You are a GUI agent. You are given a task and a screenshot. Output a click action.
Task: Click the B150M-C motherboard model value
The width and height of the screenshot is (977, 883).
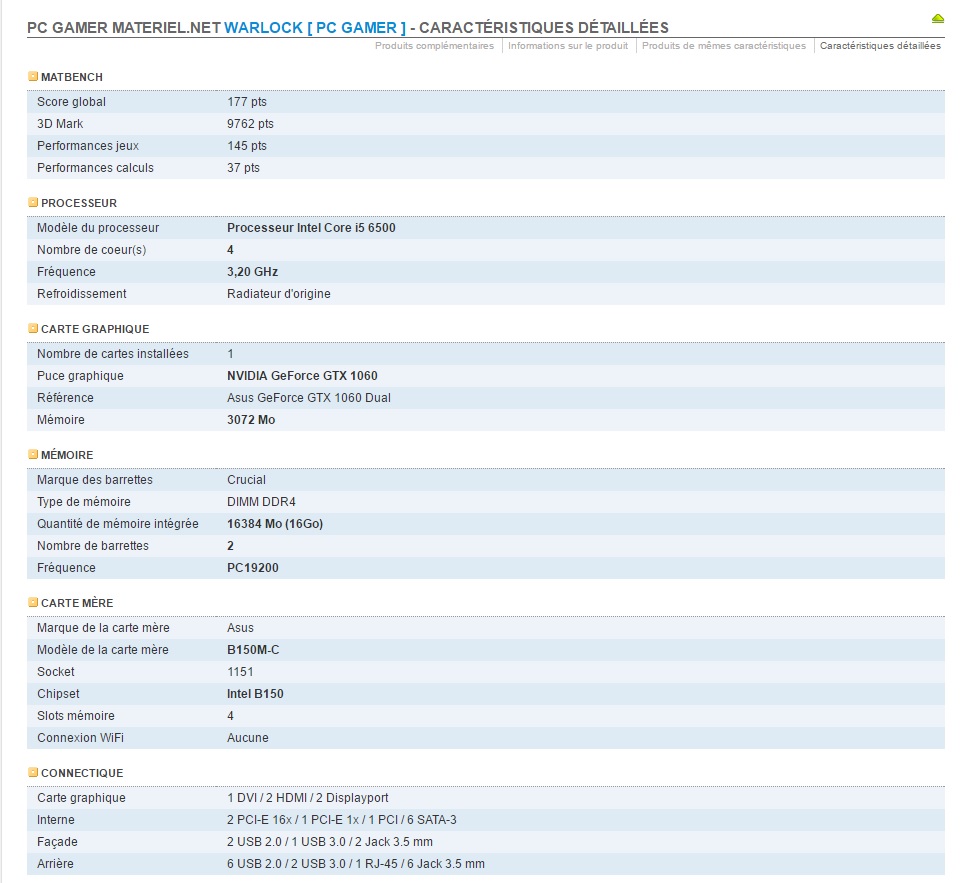pos(253,650)
